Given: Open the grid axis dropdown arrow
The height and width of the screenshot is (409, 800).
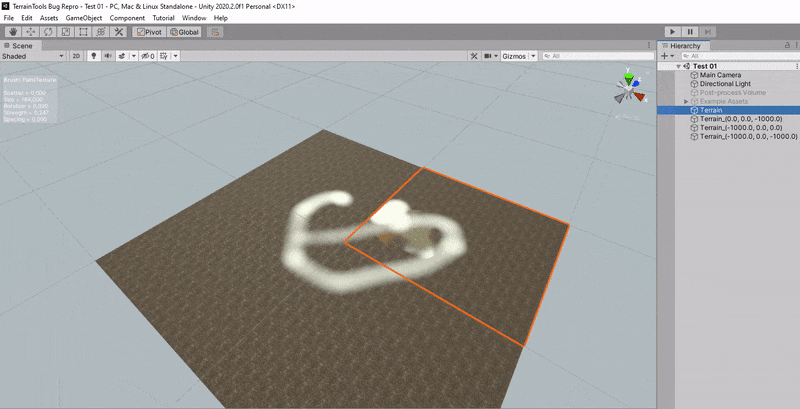Looking at the screenshot, I should click(176, 56).
